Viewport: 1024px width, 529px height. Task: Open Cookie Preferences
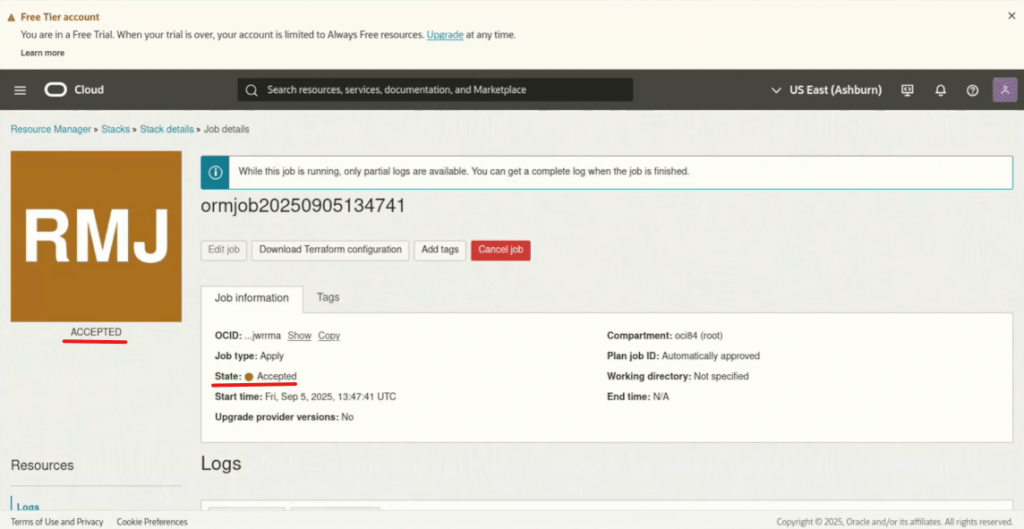pos(152,522)
